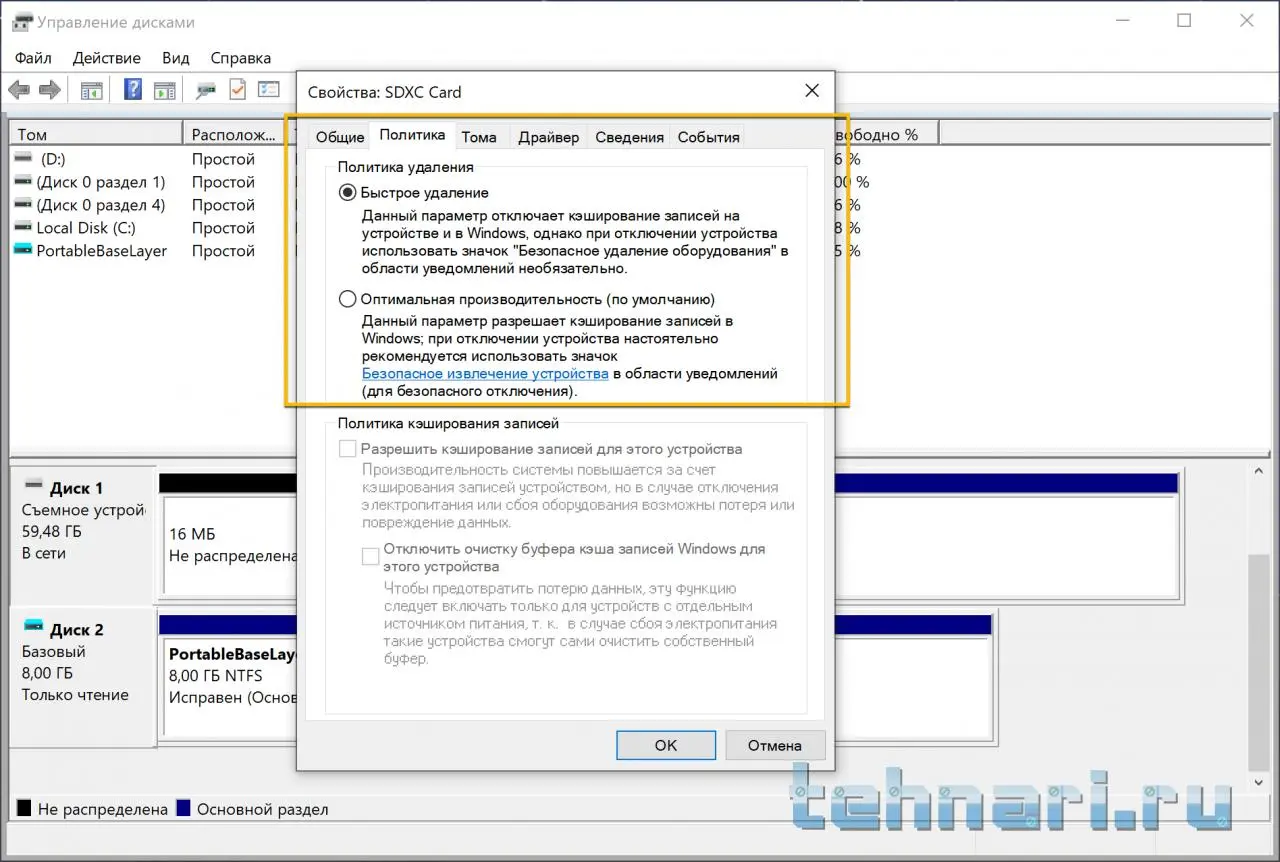Open Help via the blue question-mark icon
This screenshot has height=862, width=1280.
coord(132,90)
